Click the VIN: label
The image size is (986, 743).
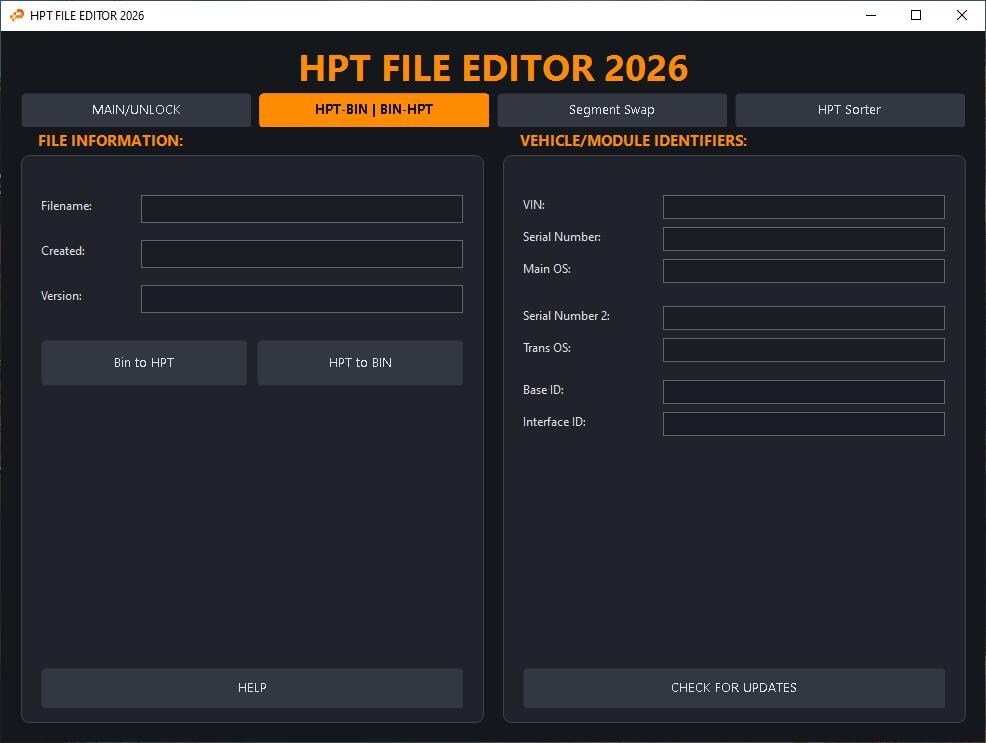pyautogui.click(x=534, y=205)
